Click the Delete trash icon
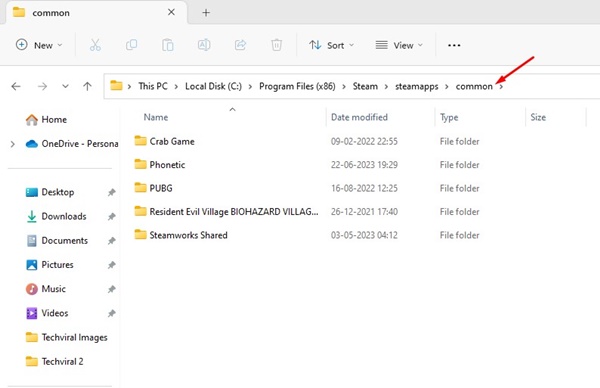Image resolution: width=600 pixels, height=388 pixels. 276,45
